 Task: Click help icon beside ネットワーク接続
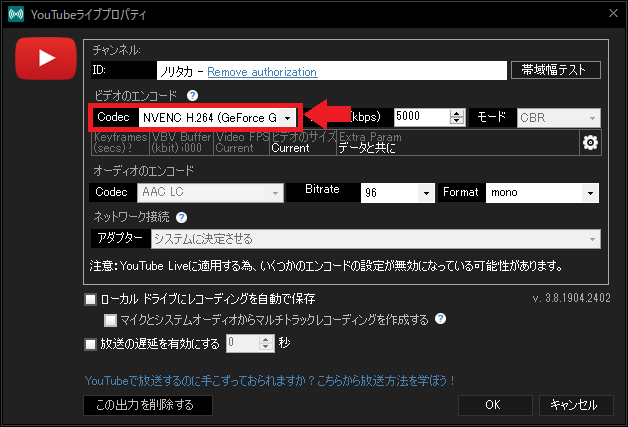[x=182, y=217]
